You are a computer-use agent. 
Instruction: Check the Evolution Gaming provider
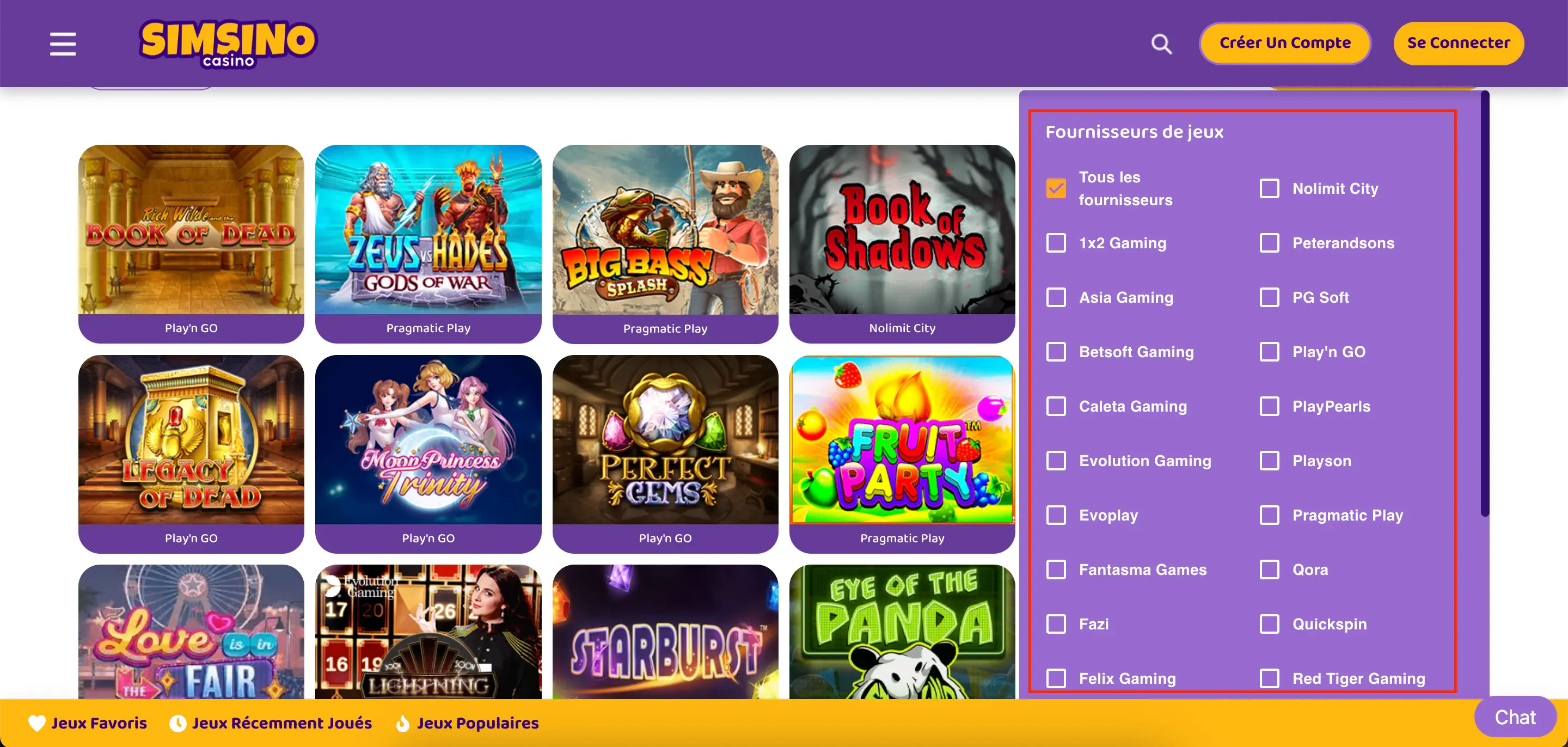point(1056,460)
